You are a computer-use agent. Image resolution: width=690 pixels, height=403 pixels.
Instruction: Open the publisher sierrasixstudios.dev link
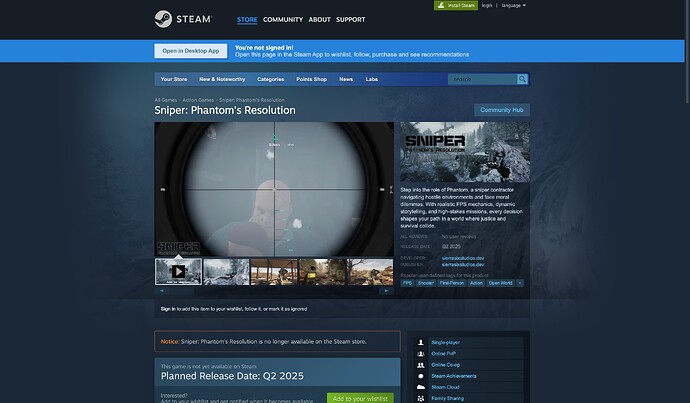463,265
